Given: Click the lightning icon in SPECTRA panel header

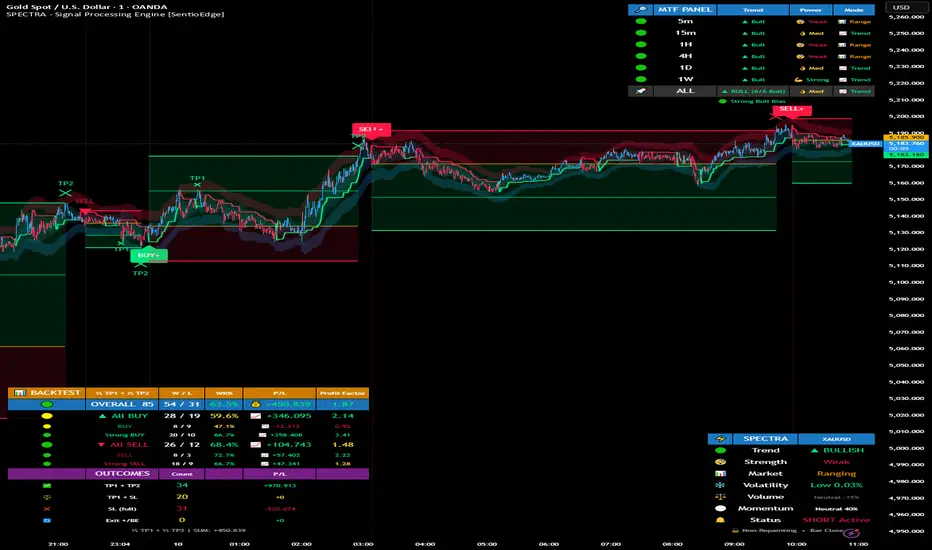Looking at the screenshot, I should click(x=720, y=439).
